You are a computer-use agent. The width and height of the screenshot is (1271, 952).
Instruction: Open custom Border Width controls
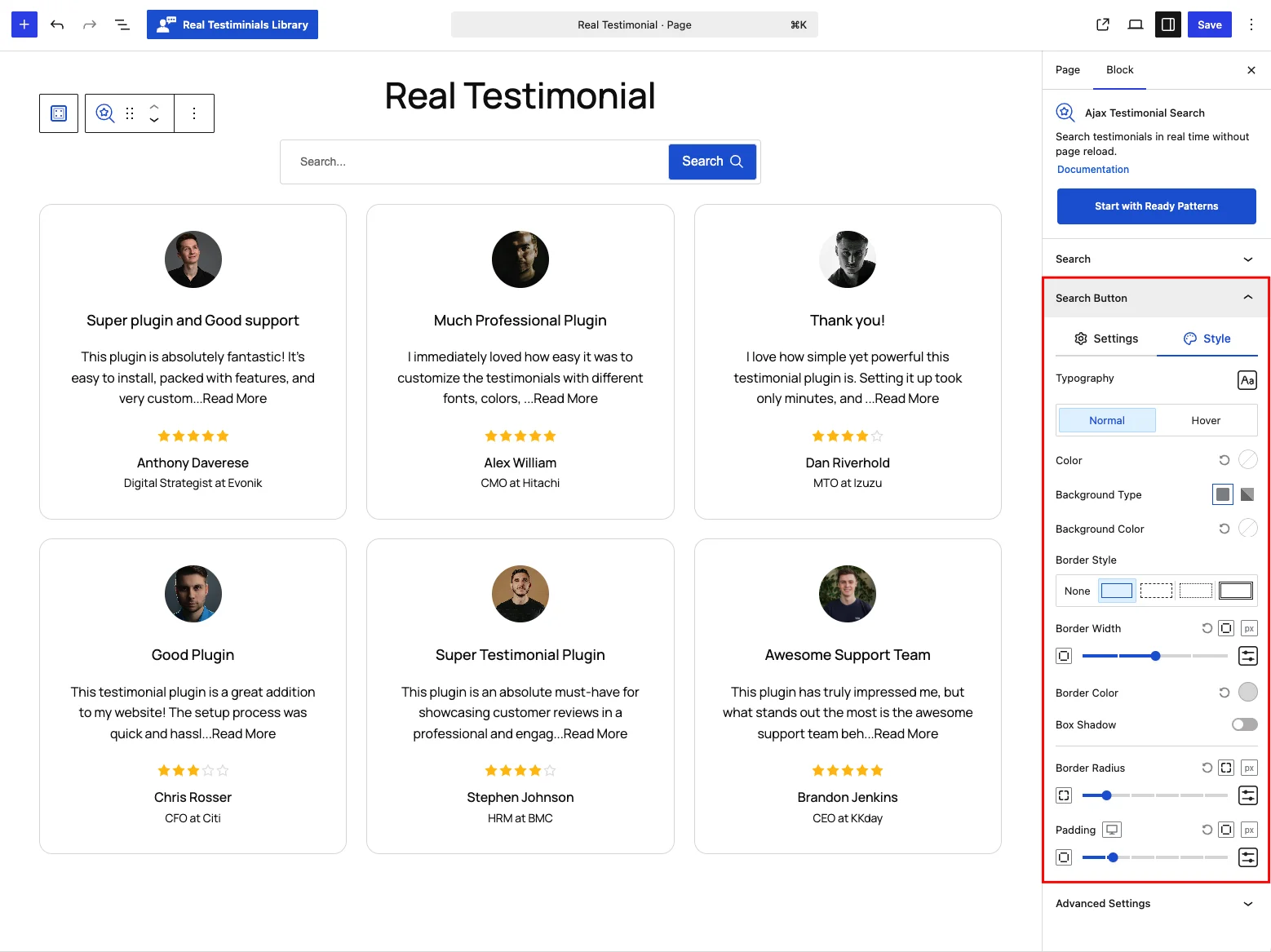click(x=1248, y=656)
